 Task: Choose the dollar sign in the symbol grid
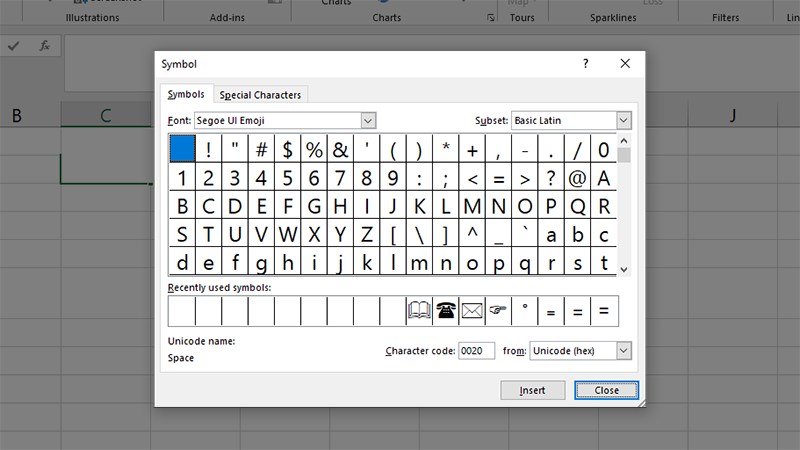coord(287,150)
